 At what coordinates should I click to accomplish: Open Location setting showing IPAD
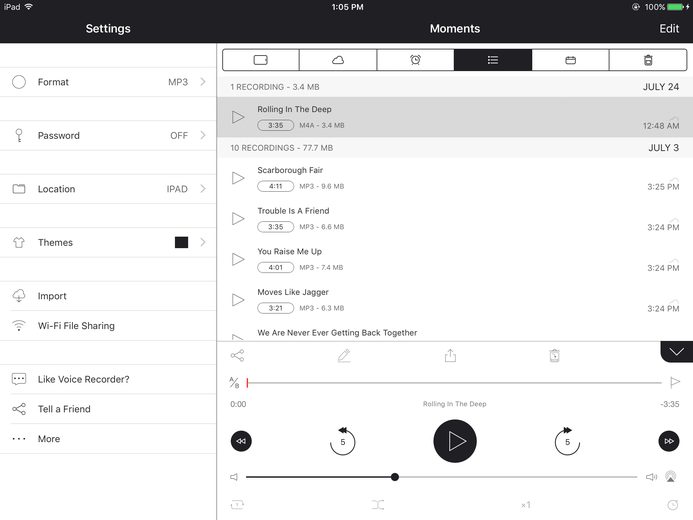point(108,189)
